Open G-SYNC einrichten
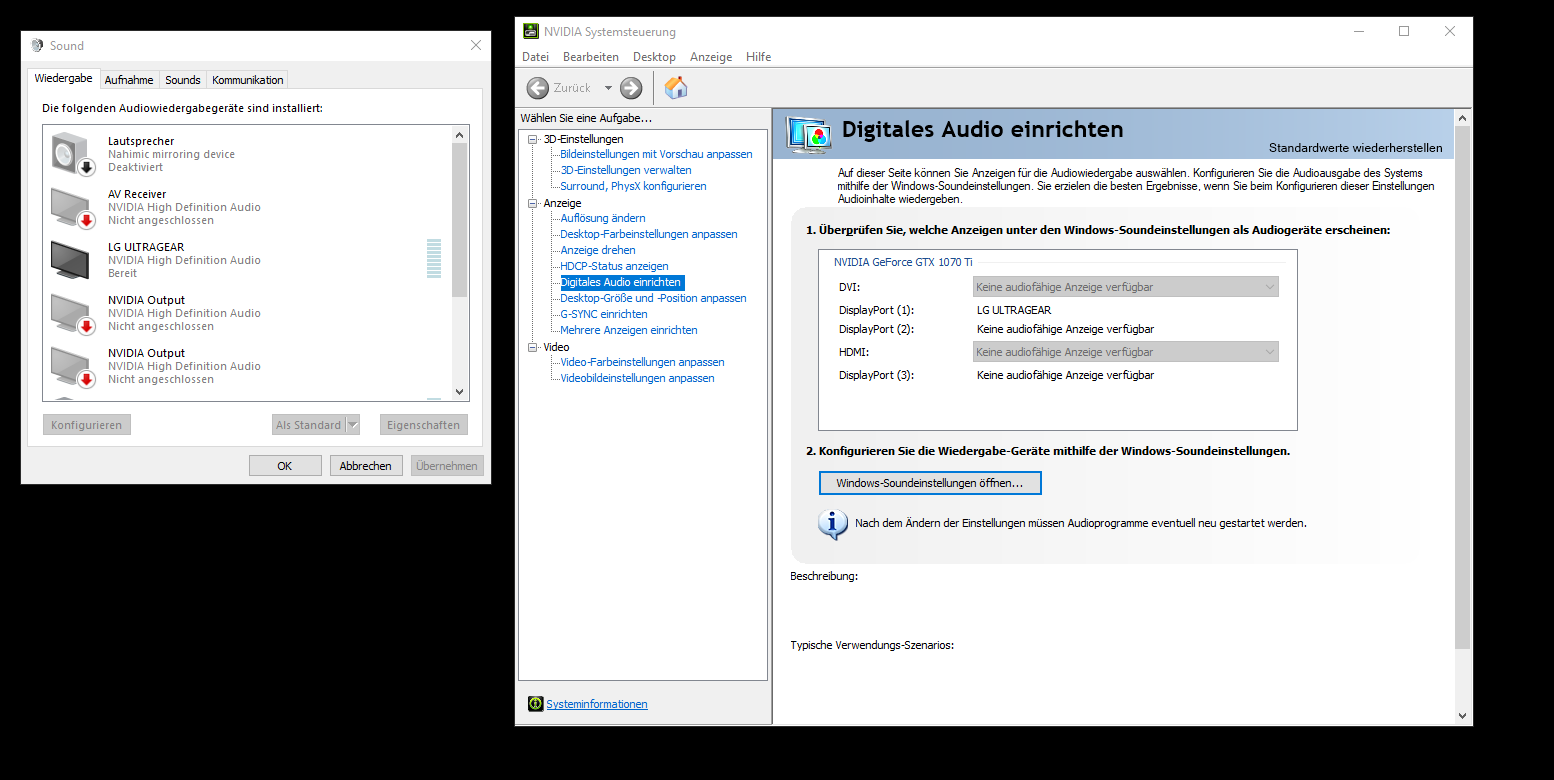Image resolution: width=1554 pixels, height=780 pixels. pyautogui.click(x=604, y=314)
